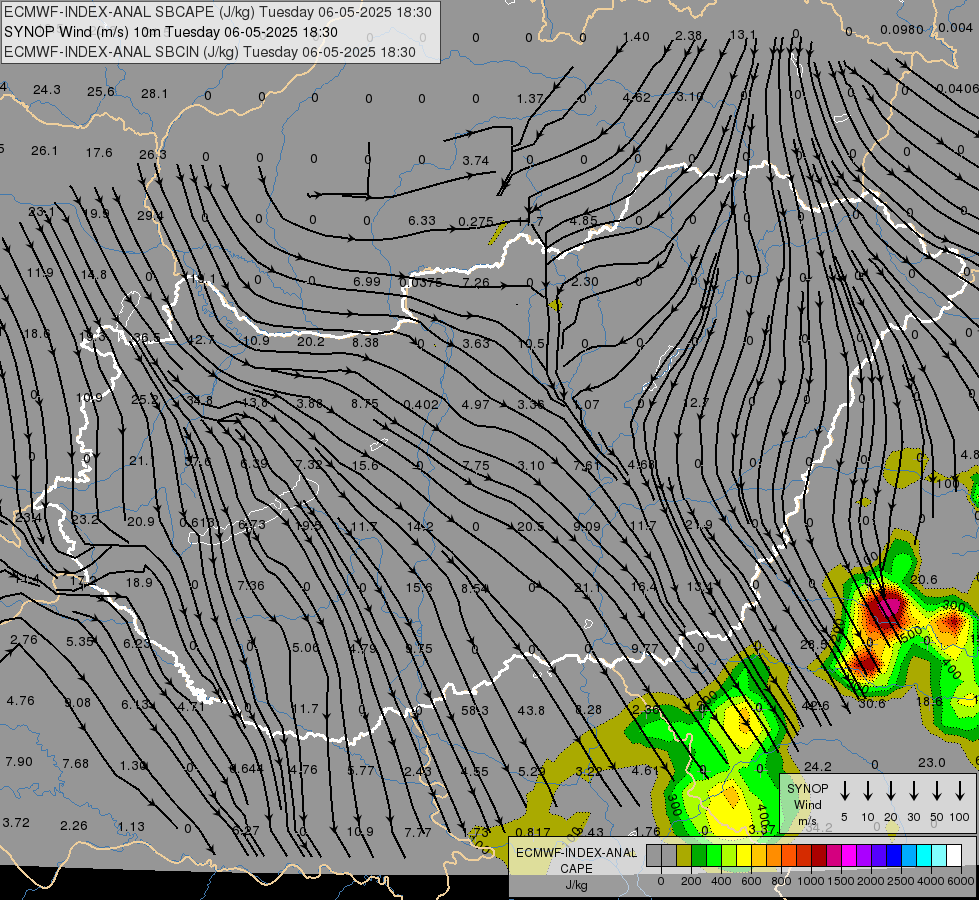Click the map value 43.8

[531, 710]
